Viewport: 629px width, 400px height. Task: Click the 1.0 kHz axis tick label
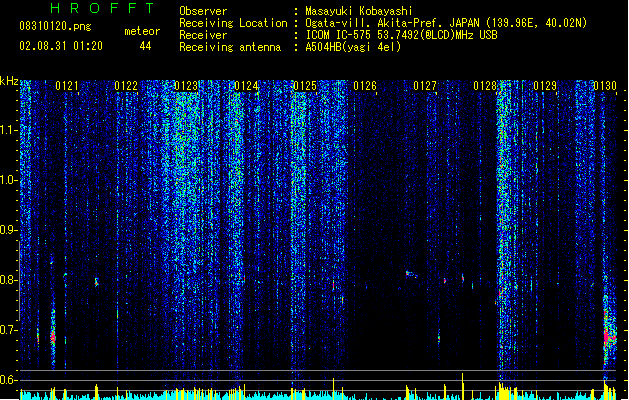coord(9,180)
